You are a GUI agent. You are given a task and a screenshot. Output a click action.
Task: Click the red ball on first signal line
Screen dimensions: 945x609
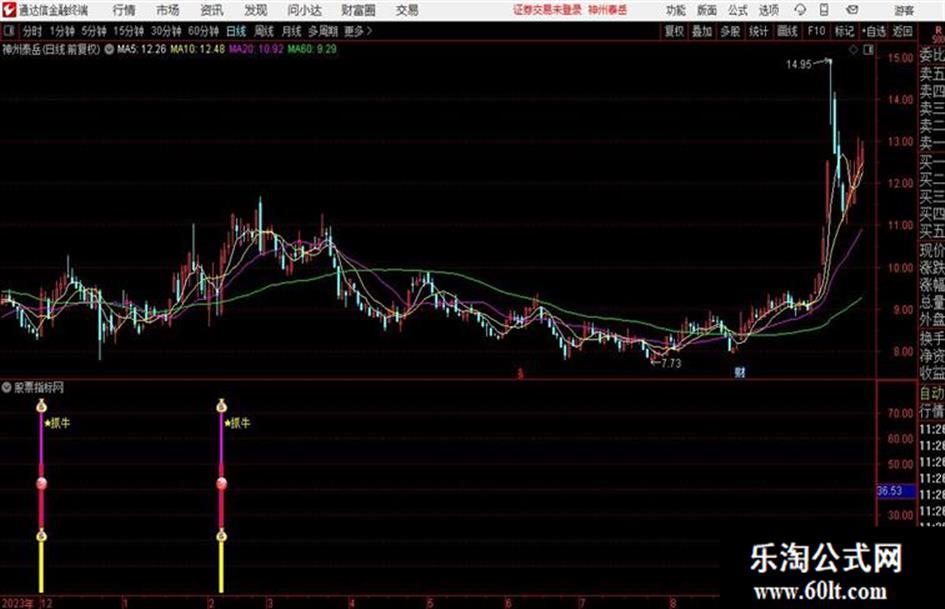point(41,483)
